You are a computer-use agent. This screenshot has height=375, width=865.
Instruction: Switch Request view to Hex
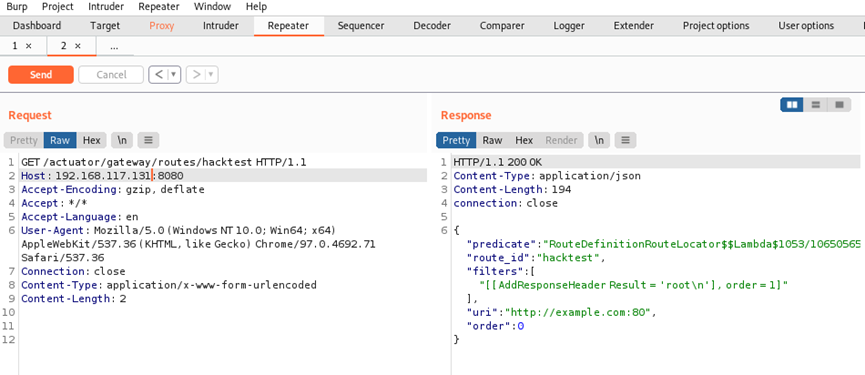92,141
